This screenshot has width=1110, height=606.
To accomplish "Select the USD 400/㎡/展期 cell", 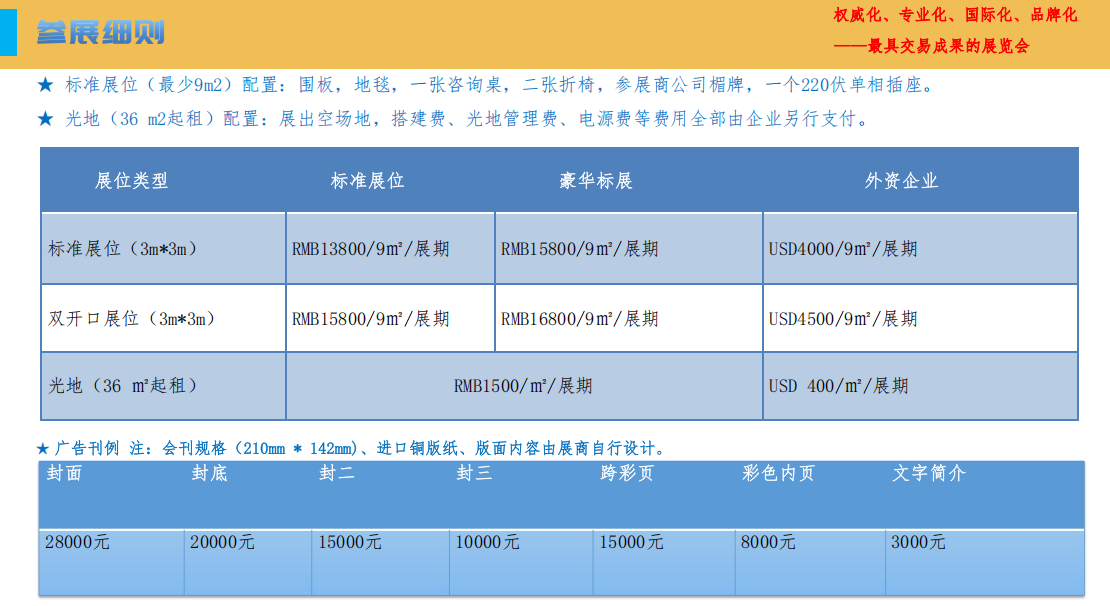I will coord(838,386).
